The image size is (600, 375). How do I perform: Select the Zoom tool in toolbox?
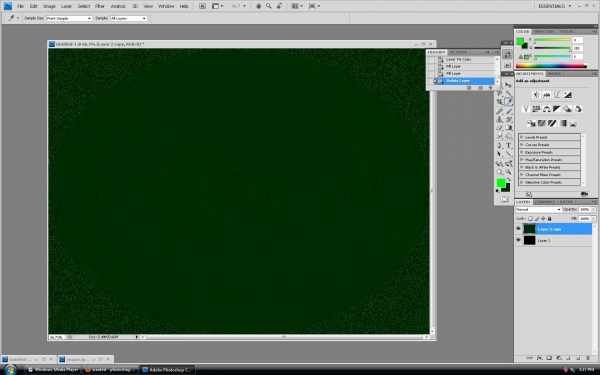click(x=509, y=172)
